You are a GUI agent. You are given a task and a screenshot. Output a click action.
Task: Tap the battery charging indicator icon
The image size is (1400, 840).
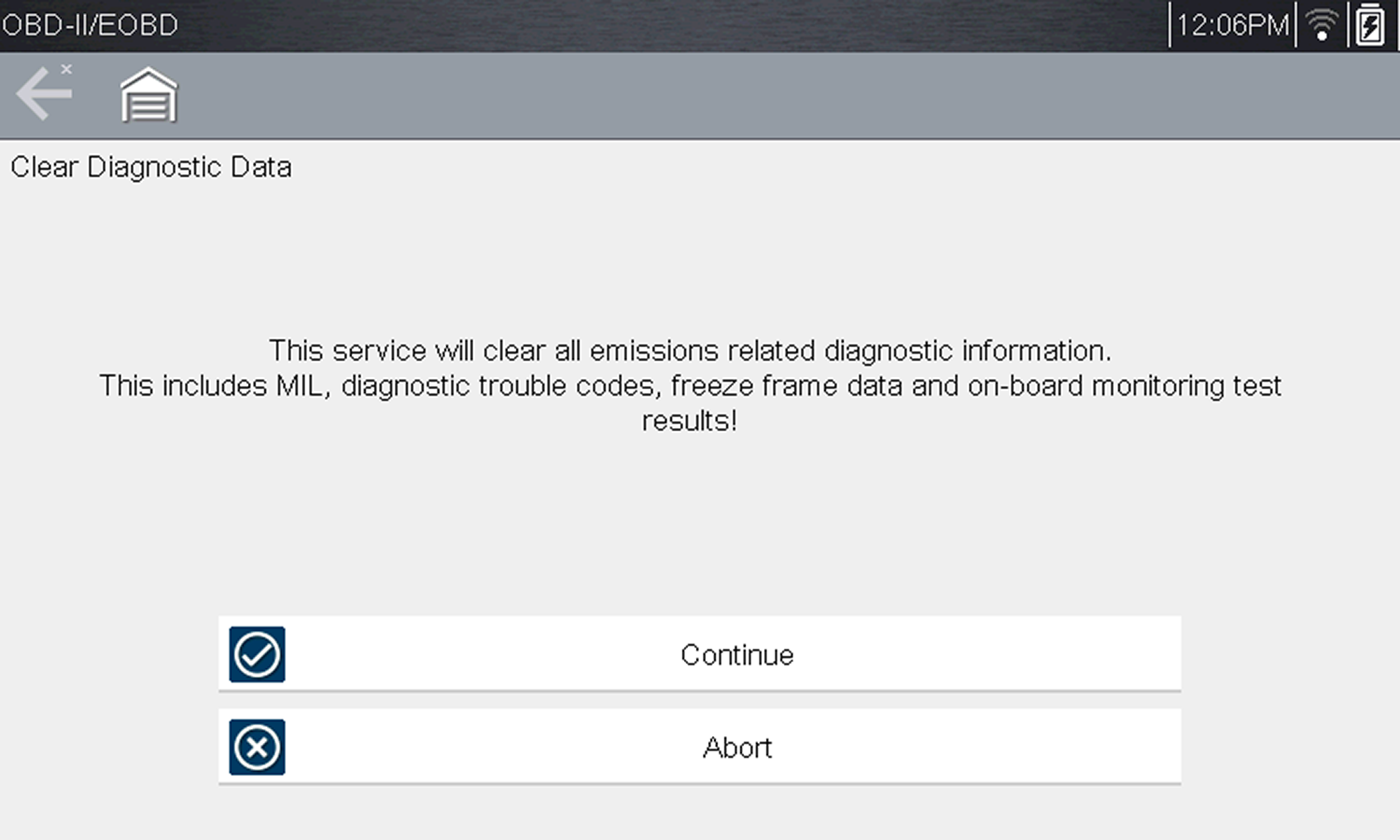point(1370,25)
